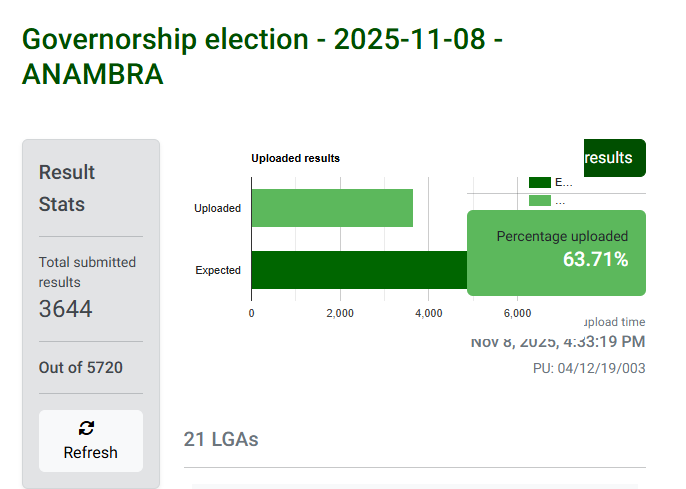Click the 21 LGAs section heading
The height and width of the screenshot is (489, 686).
(x=221, y=439)
